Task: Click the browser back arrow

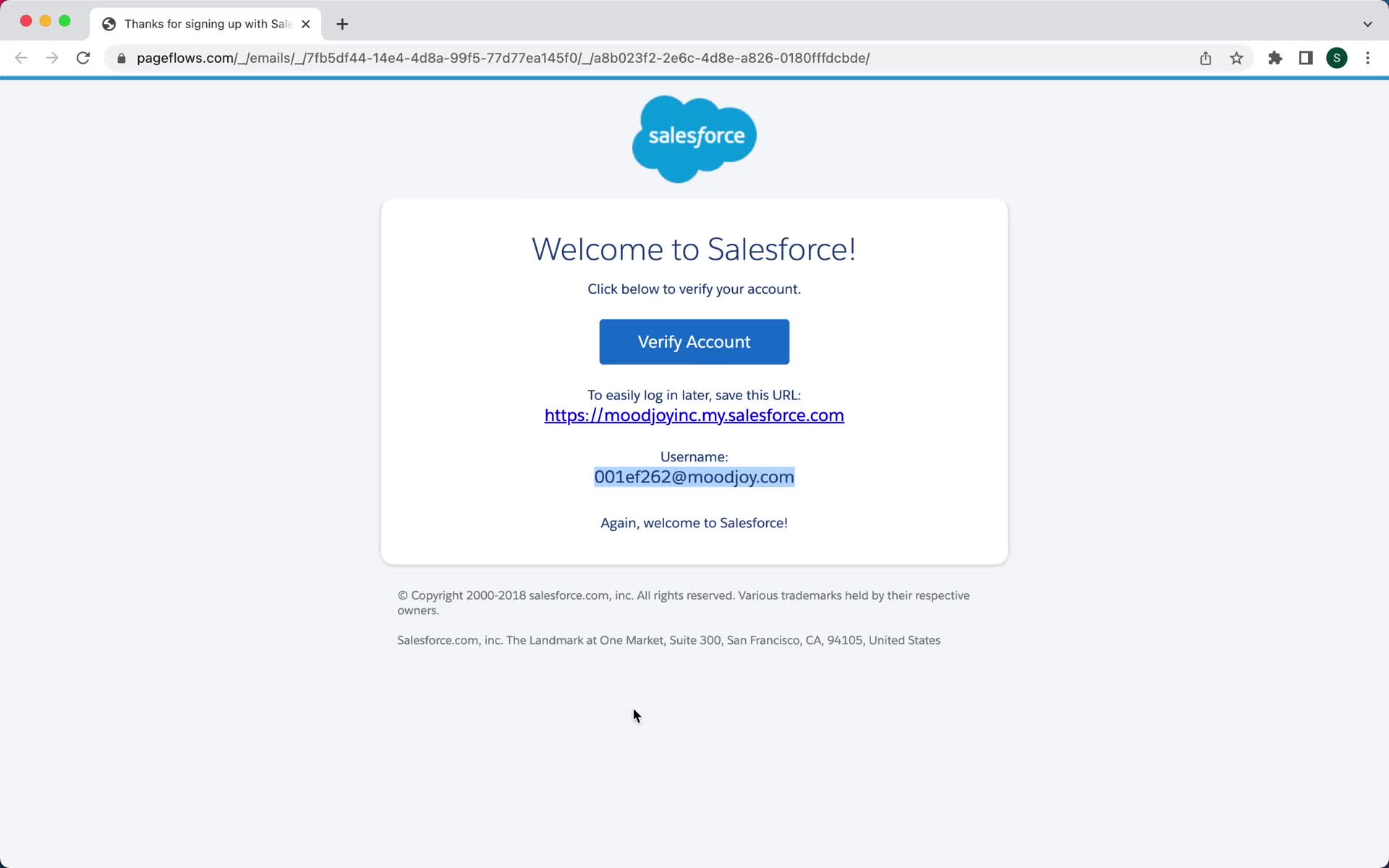Action: pos(21,58)
